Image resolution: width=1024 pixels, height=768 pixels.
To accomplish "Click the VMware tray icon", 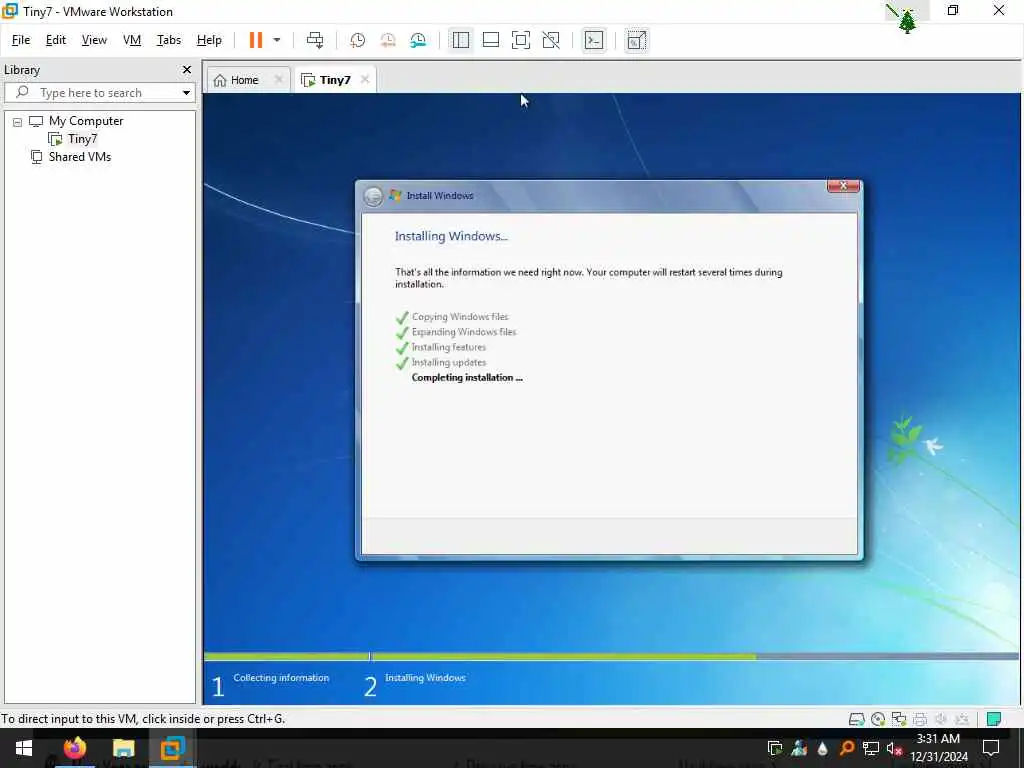I will tap(775, 748).
